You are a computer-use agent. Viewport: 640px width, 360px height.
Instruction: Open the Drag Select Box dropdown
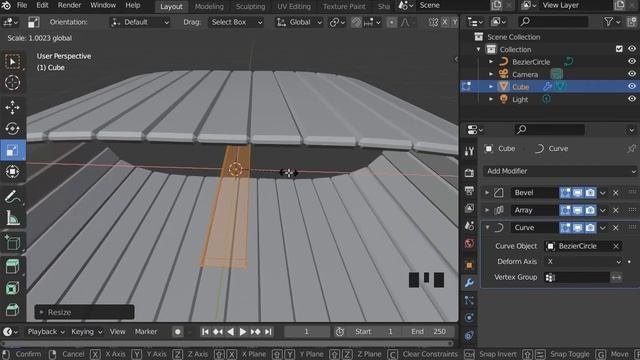tap(236, 22)
